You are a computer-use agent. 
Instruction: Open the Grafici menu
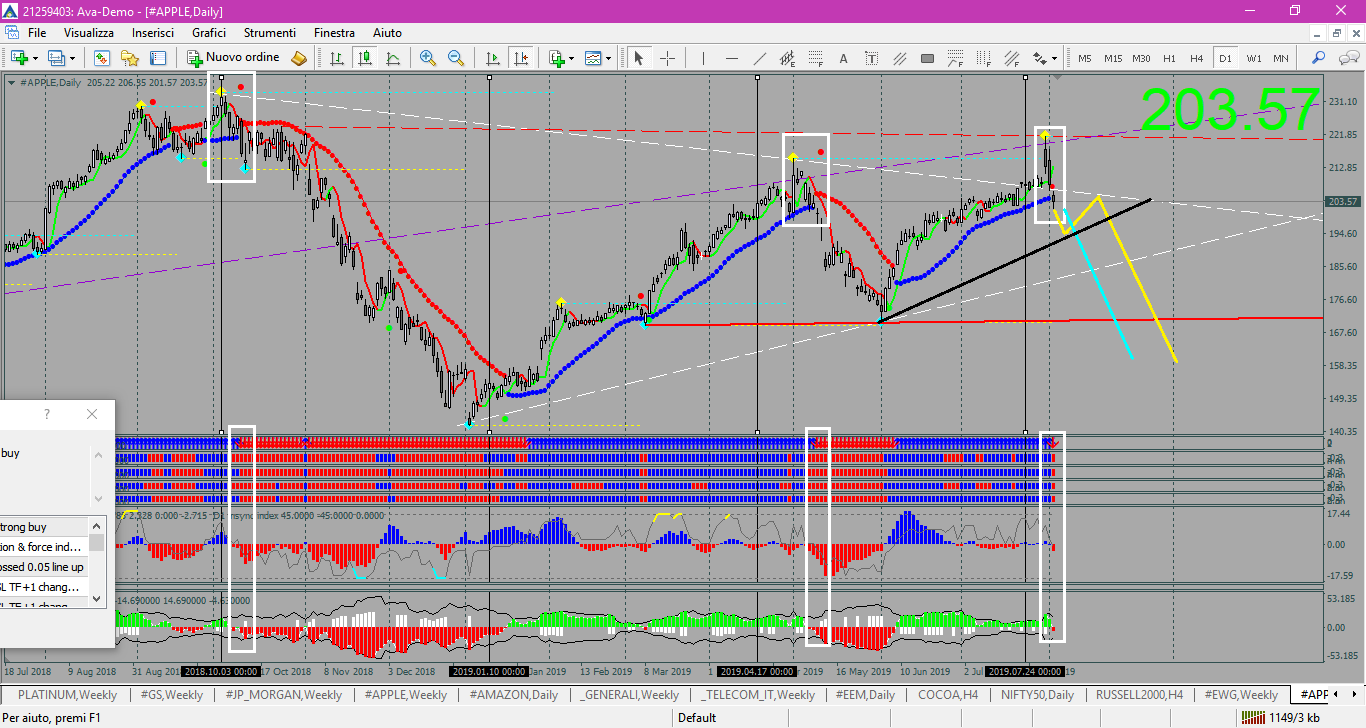point(209,33)
